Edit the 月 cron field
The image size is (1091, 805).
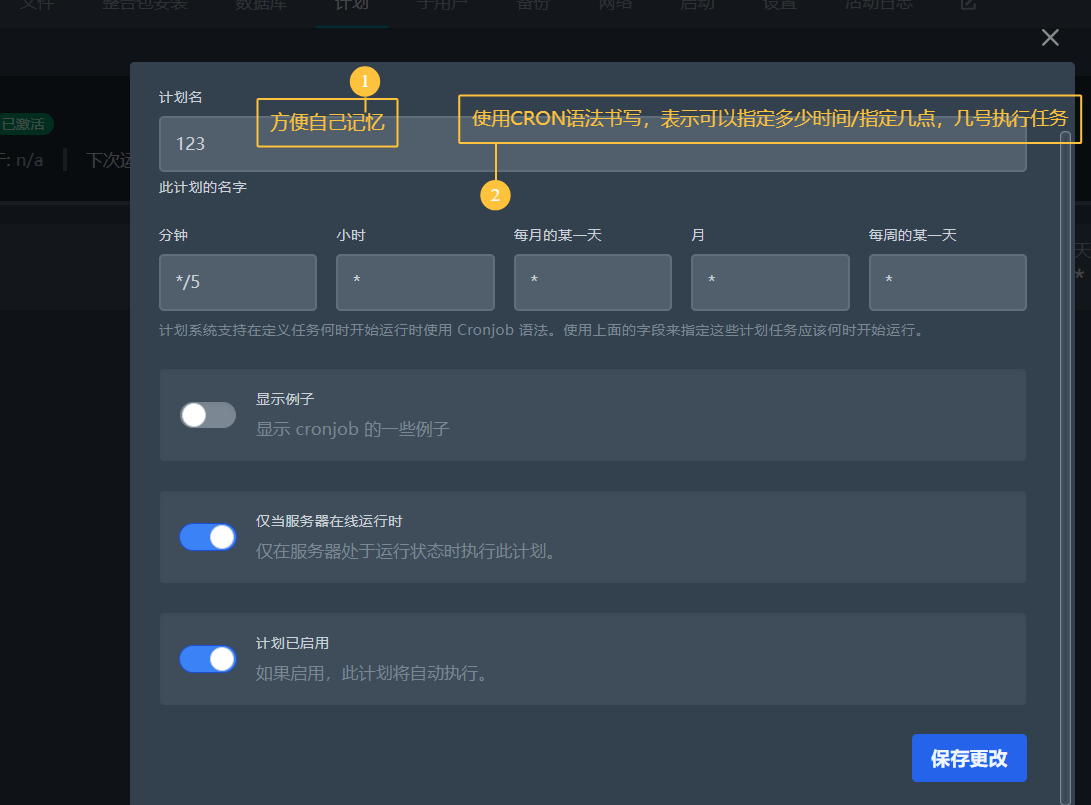(x=770, y=282)
